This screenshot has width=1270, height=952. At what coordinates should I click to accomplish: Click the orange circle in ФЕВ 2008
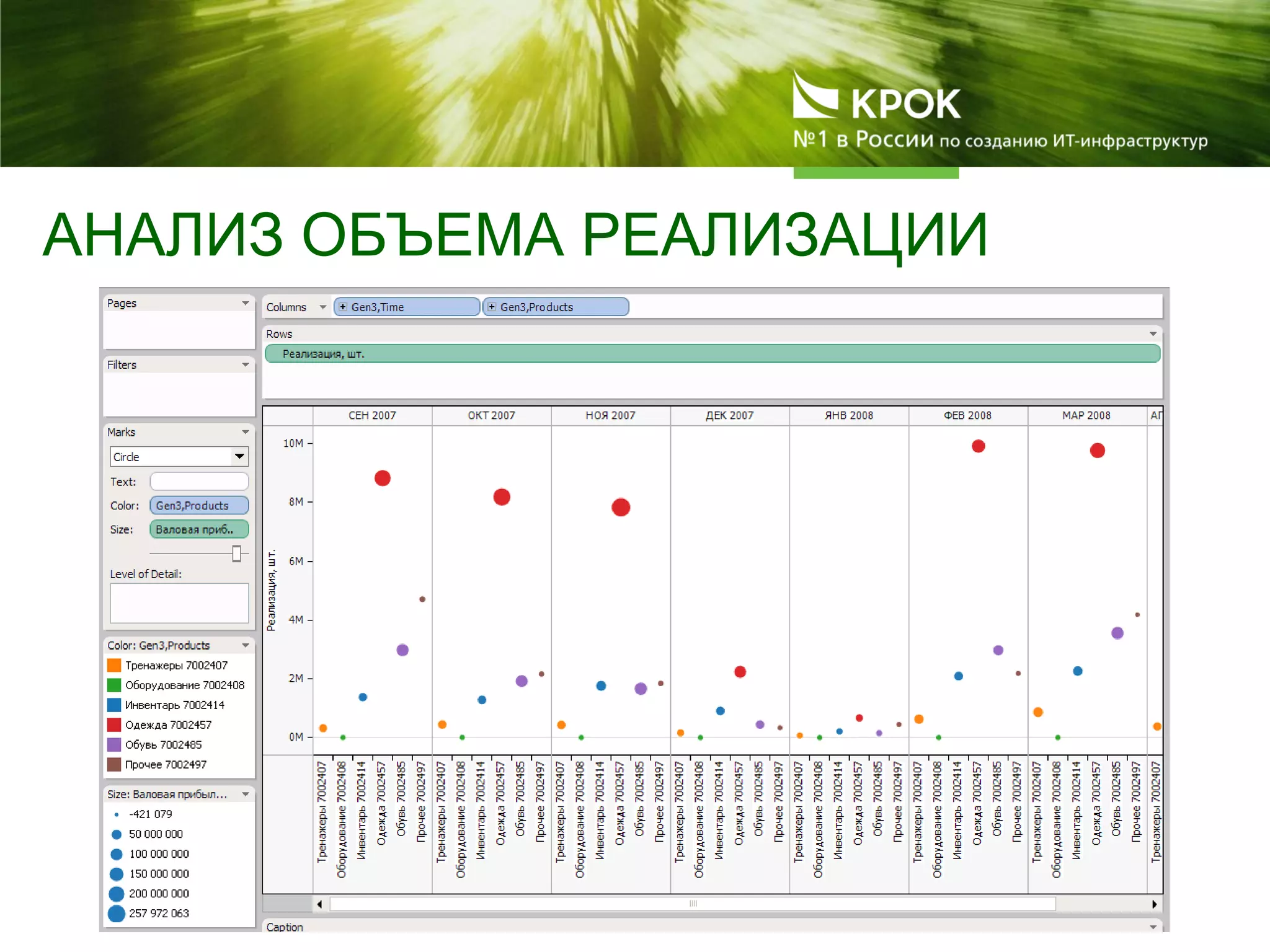919,719
